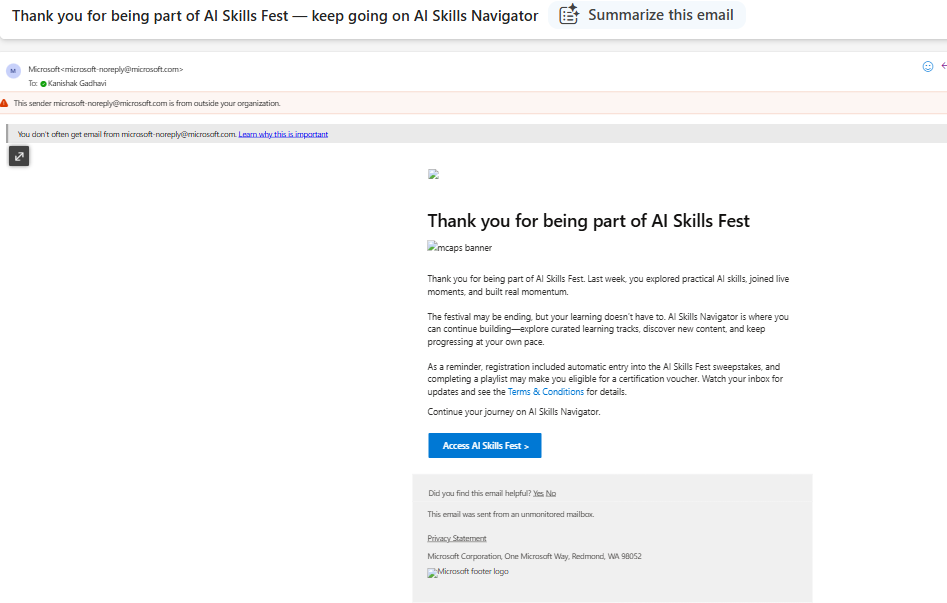Select the mcaps banner image
This screenshot has height=603, width=947.
pos(460,247)
